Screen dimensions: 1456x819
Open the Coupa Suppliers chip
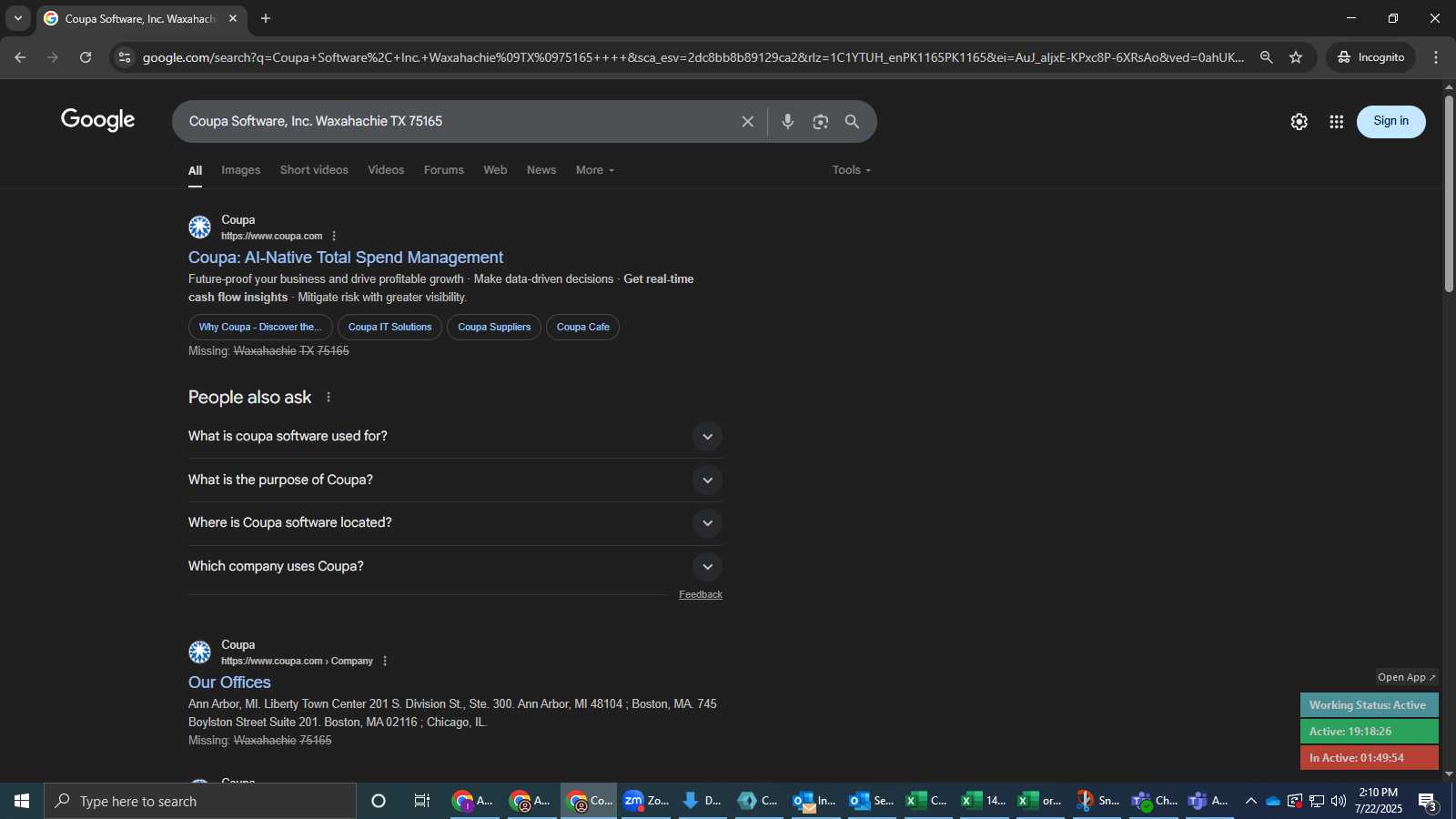point(494,327)
